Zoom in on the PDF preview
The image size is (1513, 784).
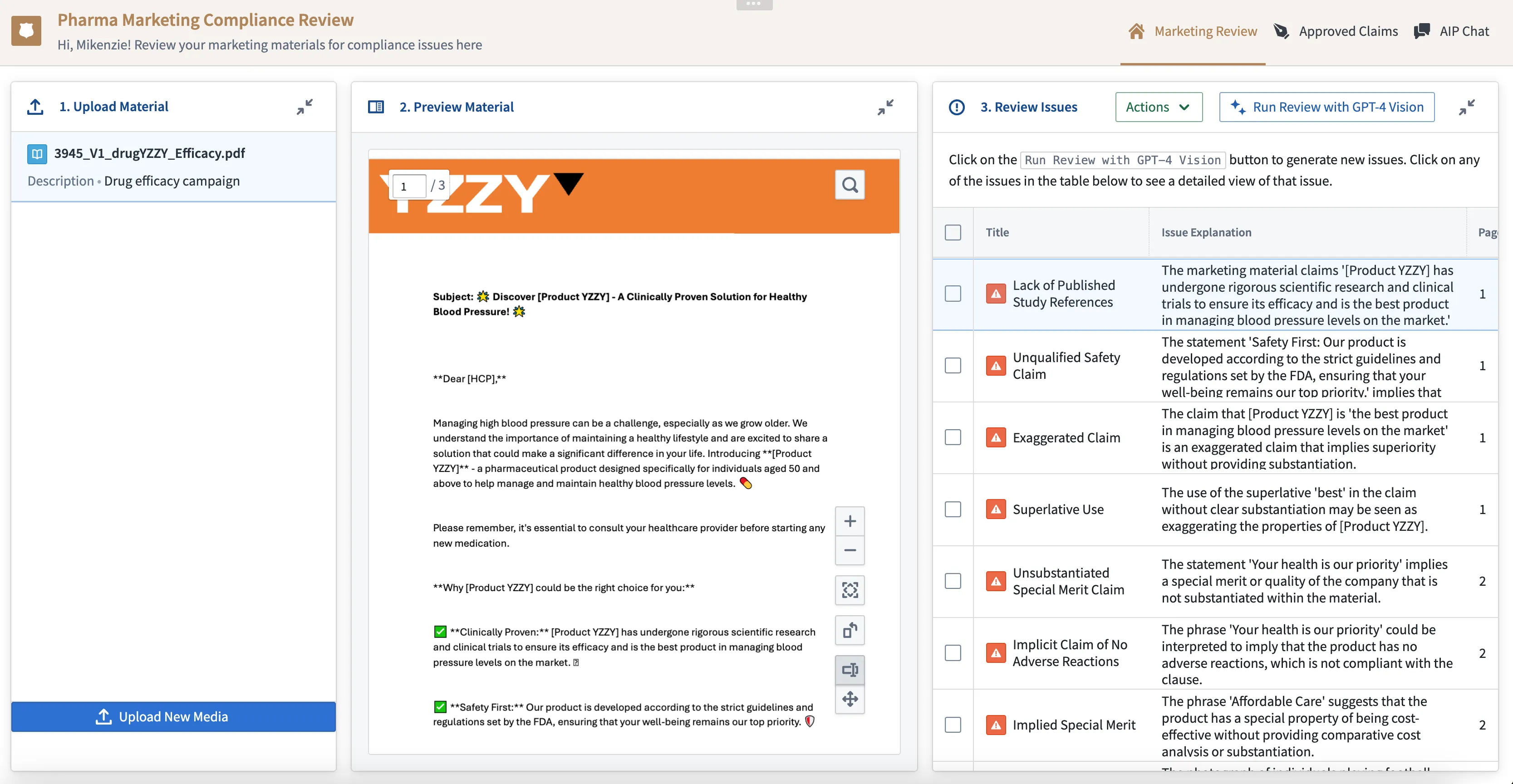click(849, 521)
